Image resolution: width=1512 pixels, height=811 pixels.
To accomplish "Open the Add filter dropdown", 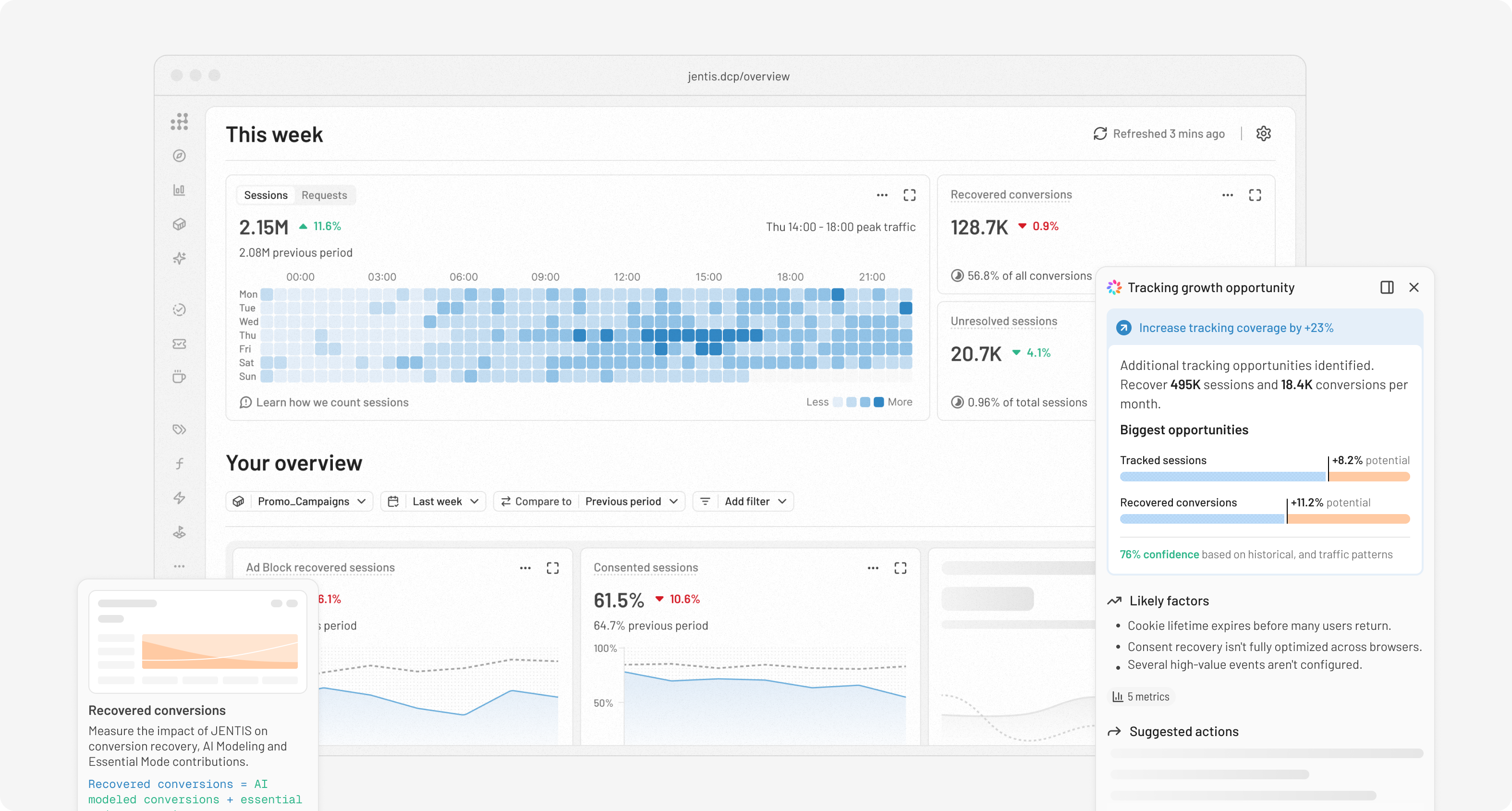I will (x=743, y=501).
